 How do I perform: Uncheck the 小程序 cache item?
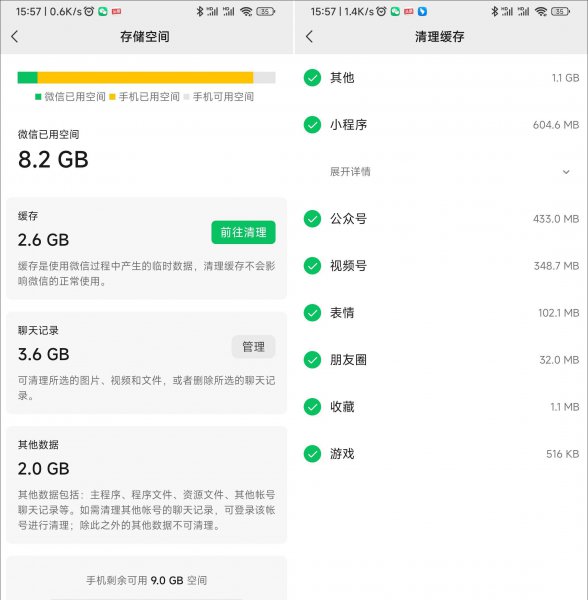coord(312,125)
